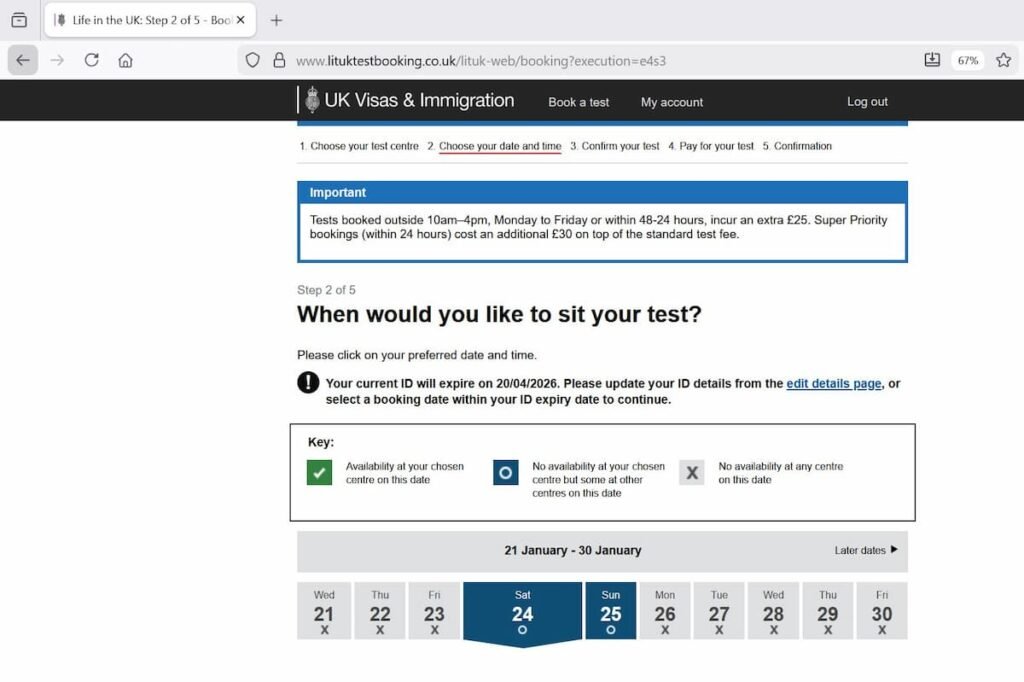The image size is (1024, 682).
Task: Open the recent tabs list icon
Action: point(19,20)
